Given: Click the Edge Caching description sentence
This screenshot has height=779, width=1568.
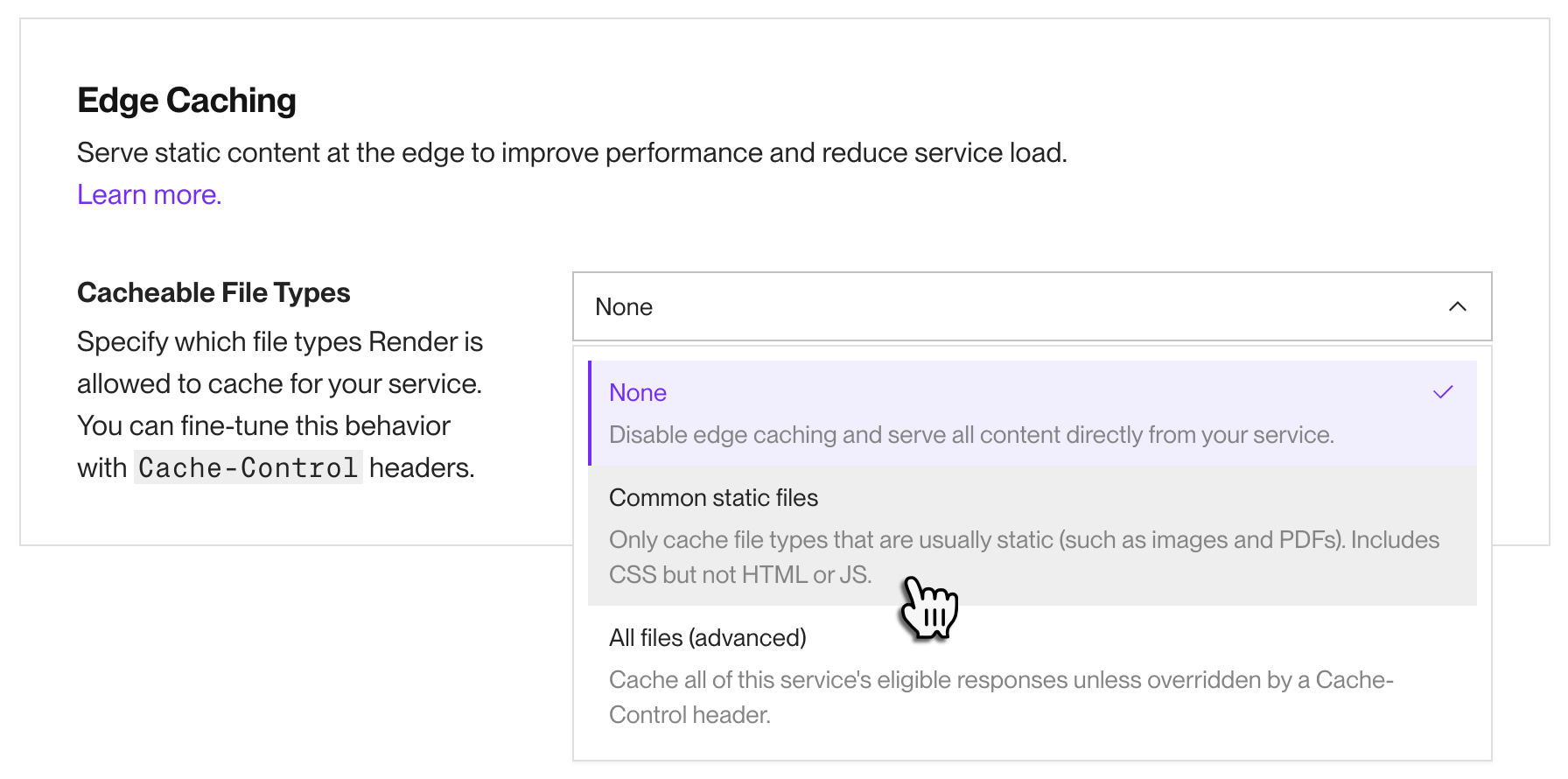Looking at the screenshot, I should (572, 151).
